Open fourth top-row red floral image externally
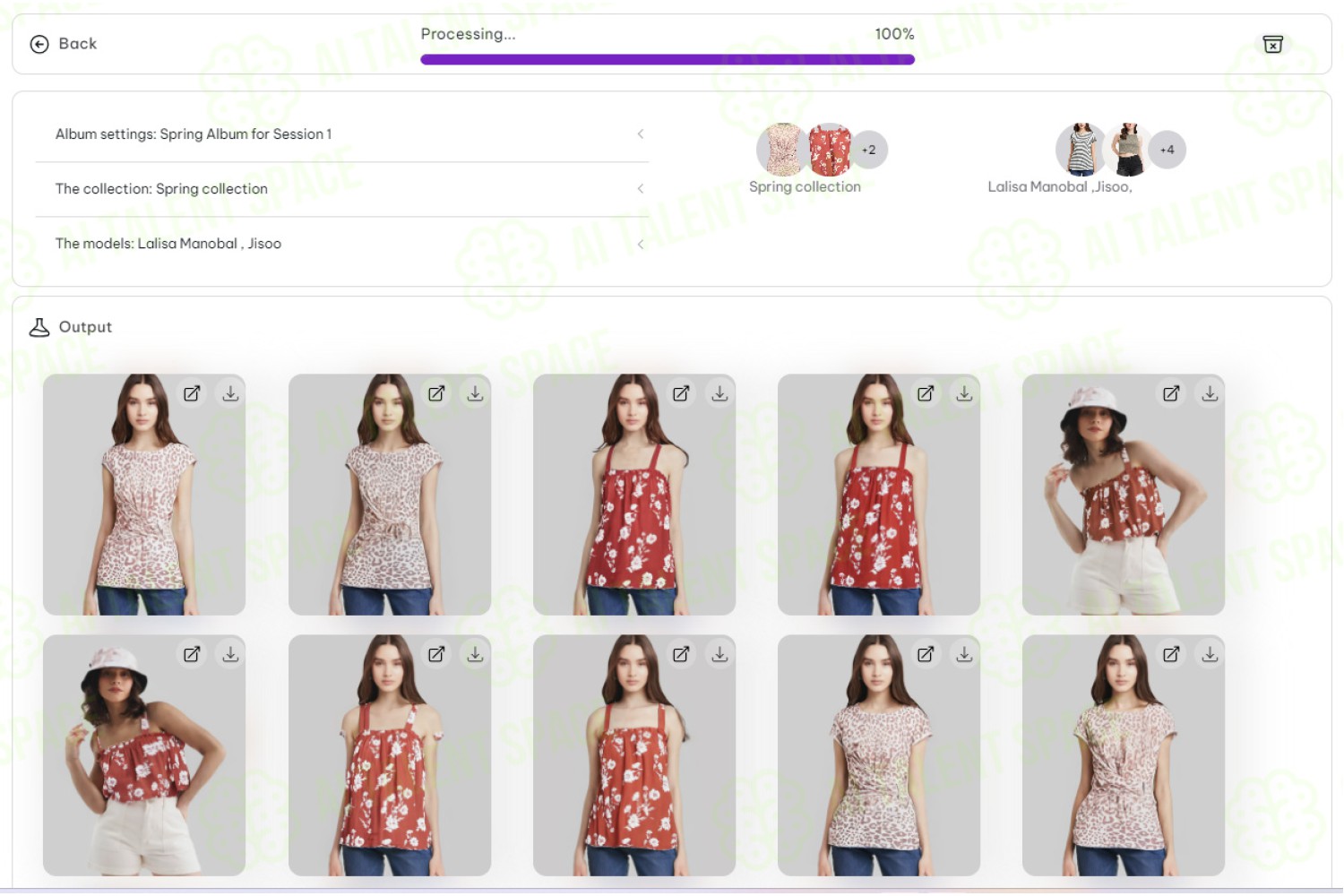Screen dimensions: 1344x896 tap(926, 393)
